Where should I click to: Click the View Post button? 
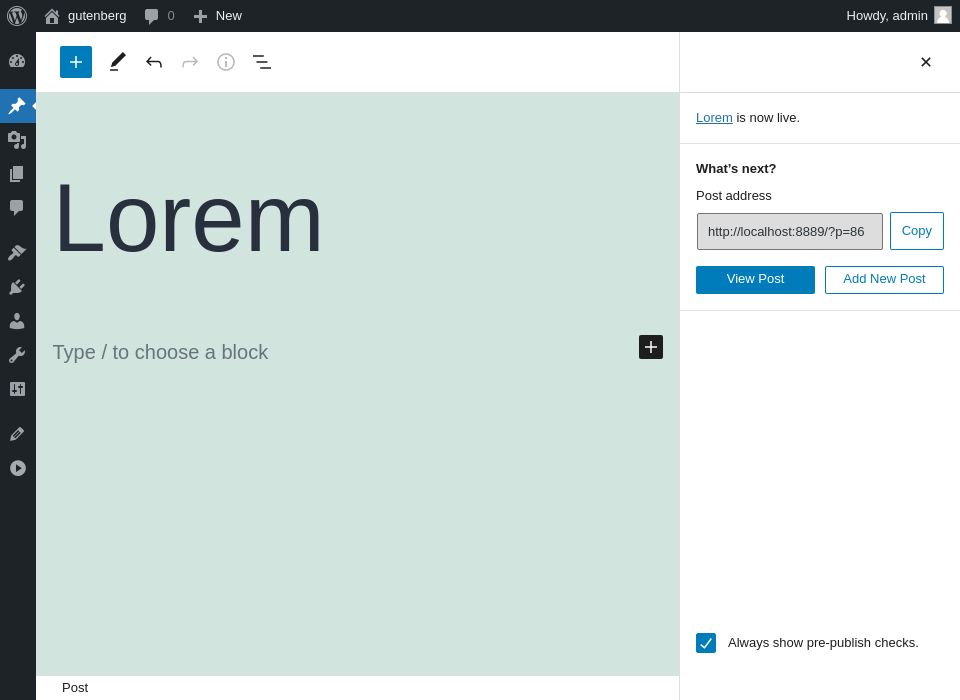(x=756, y=279)
